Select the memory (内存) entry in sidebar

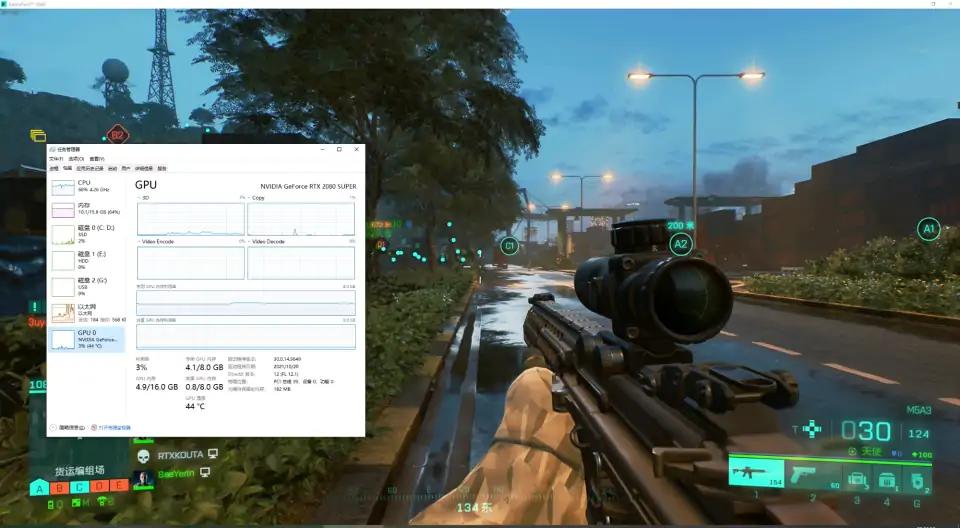(86, 209)
